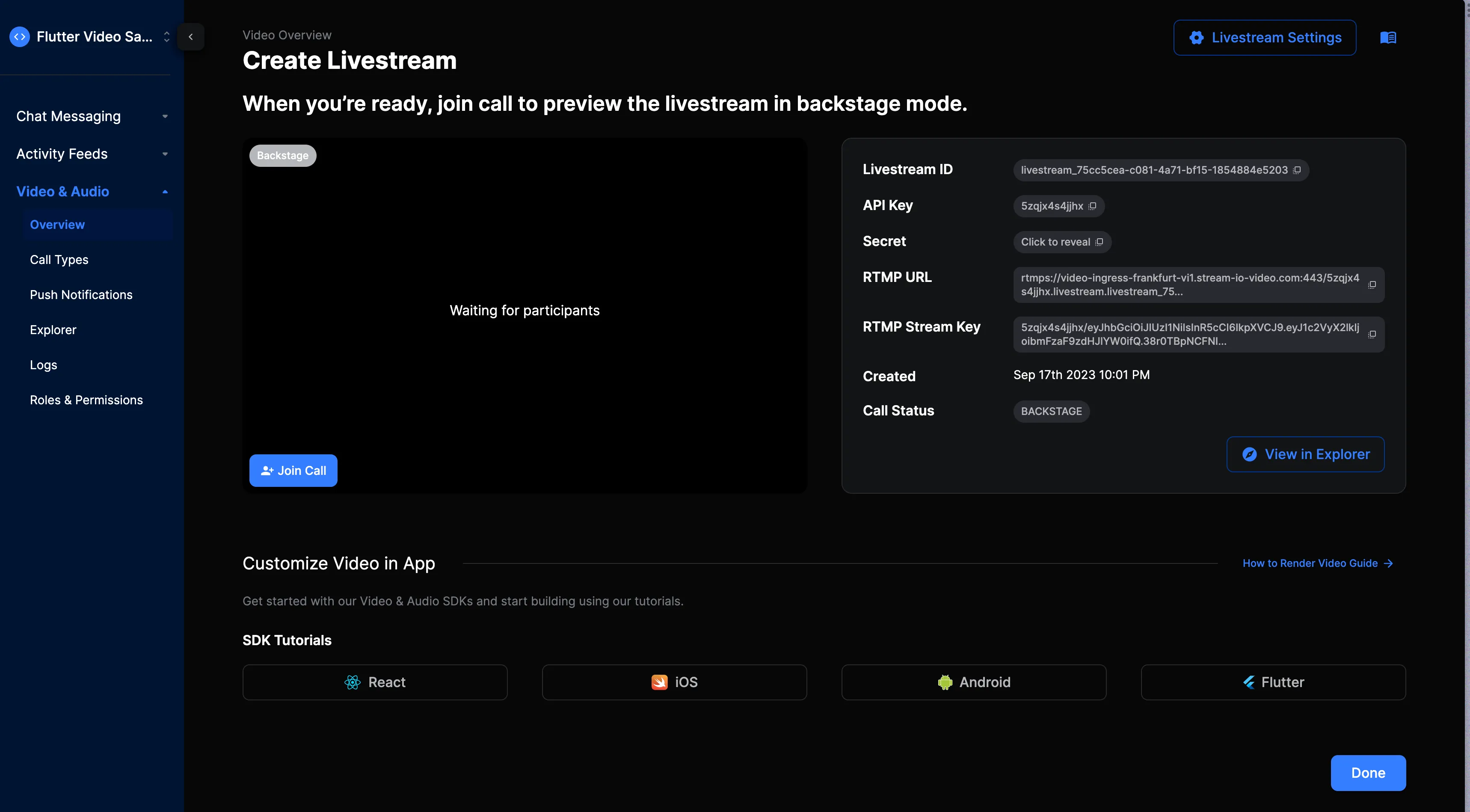Open the iOS SDK tutorial
This screenshot has height=812, width=1470.
[674, 682]
